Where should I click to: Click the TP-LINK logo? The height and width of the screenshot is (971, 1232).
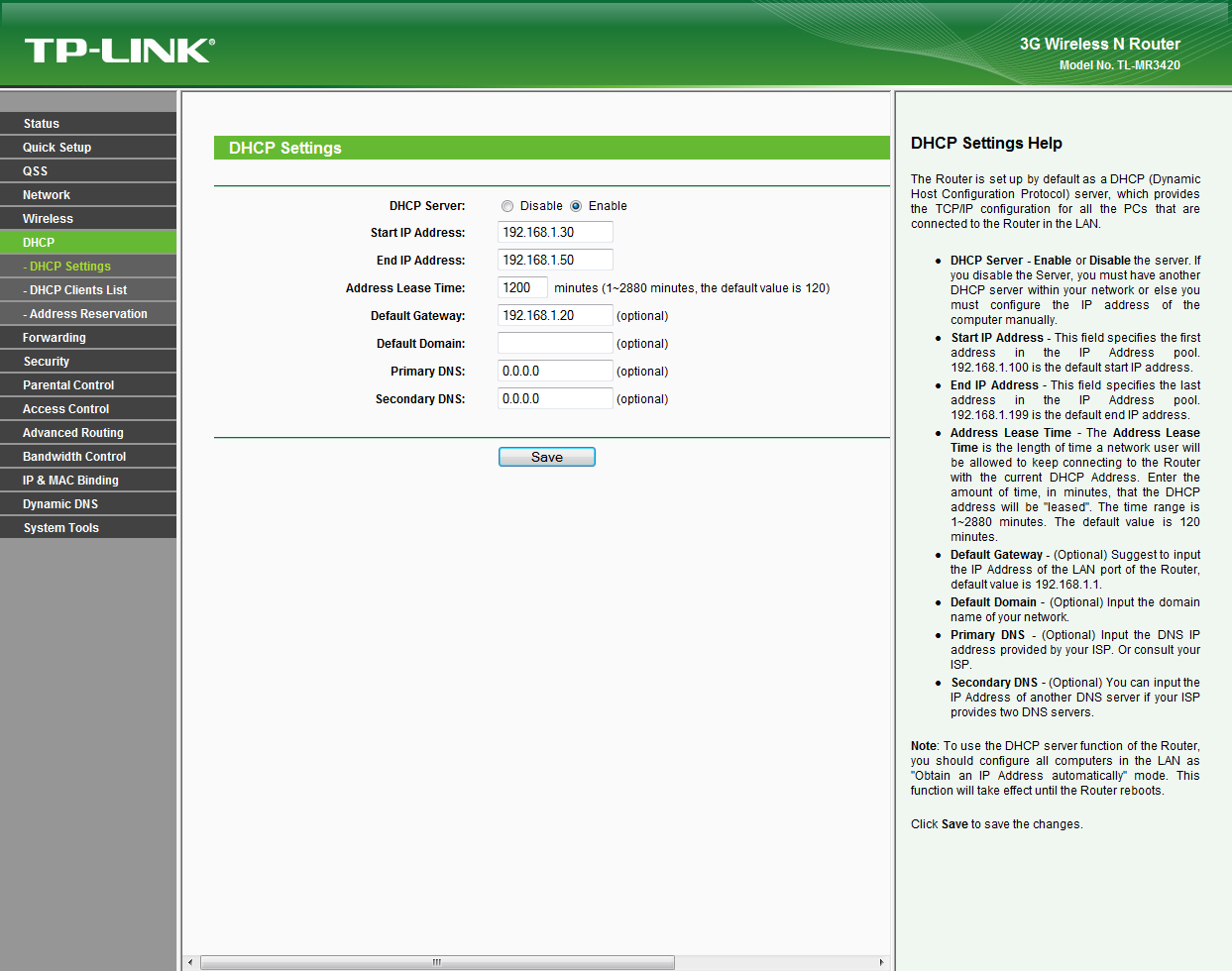pos(119,51)
